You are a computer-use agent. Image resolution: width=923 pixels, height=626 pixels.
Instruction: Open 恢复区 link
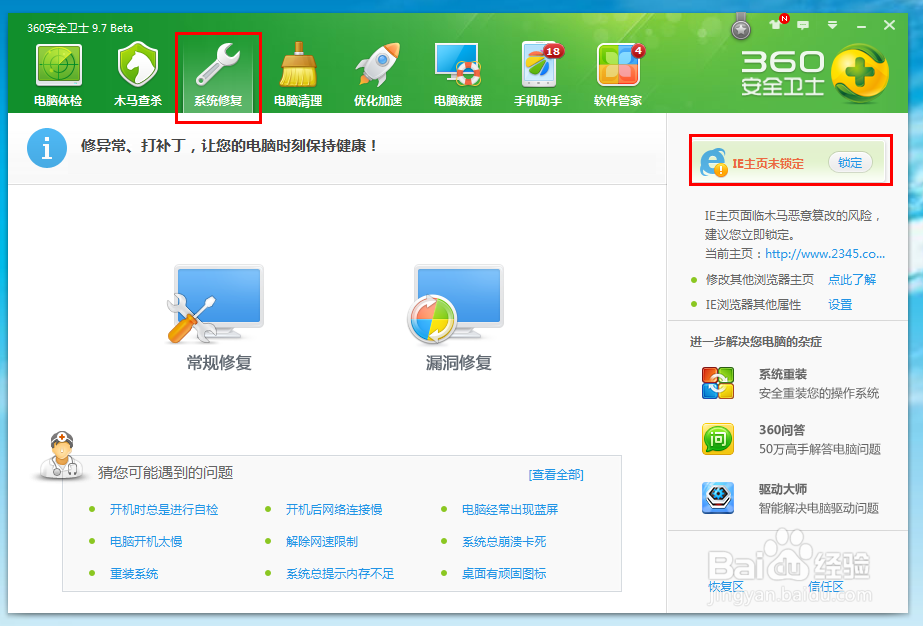tap(726, 587)
